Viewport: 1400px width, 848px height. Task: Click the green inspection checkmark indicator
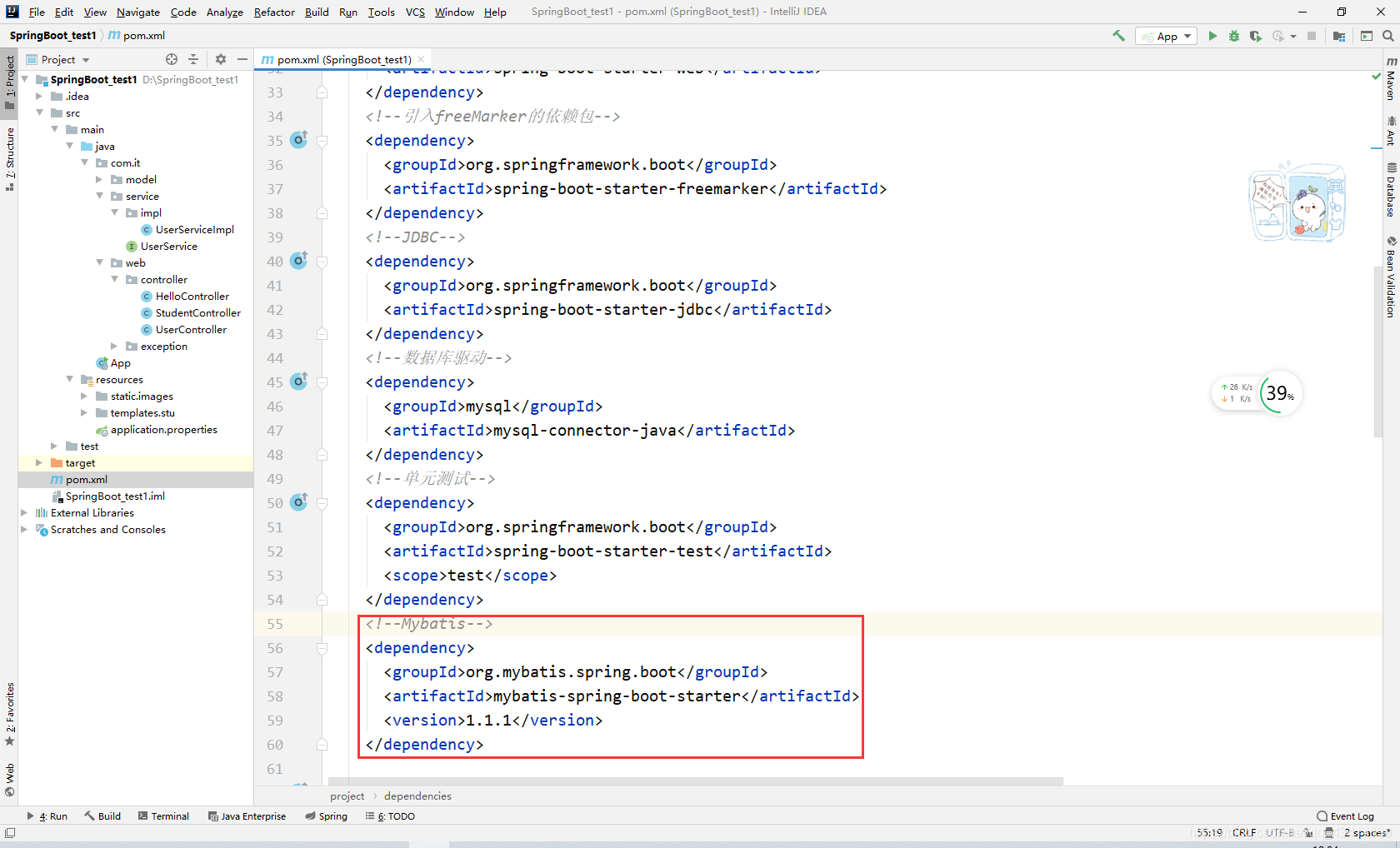[x=1377, y=76]
